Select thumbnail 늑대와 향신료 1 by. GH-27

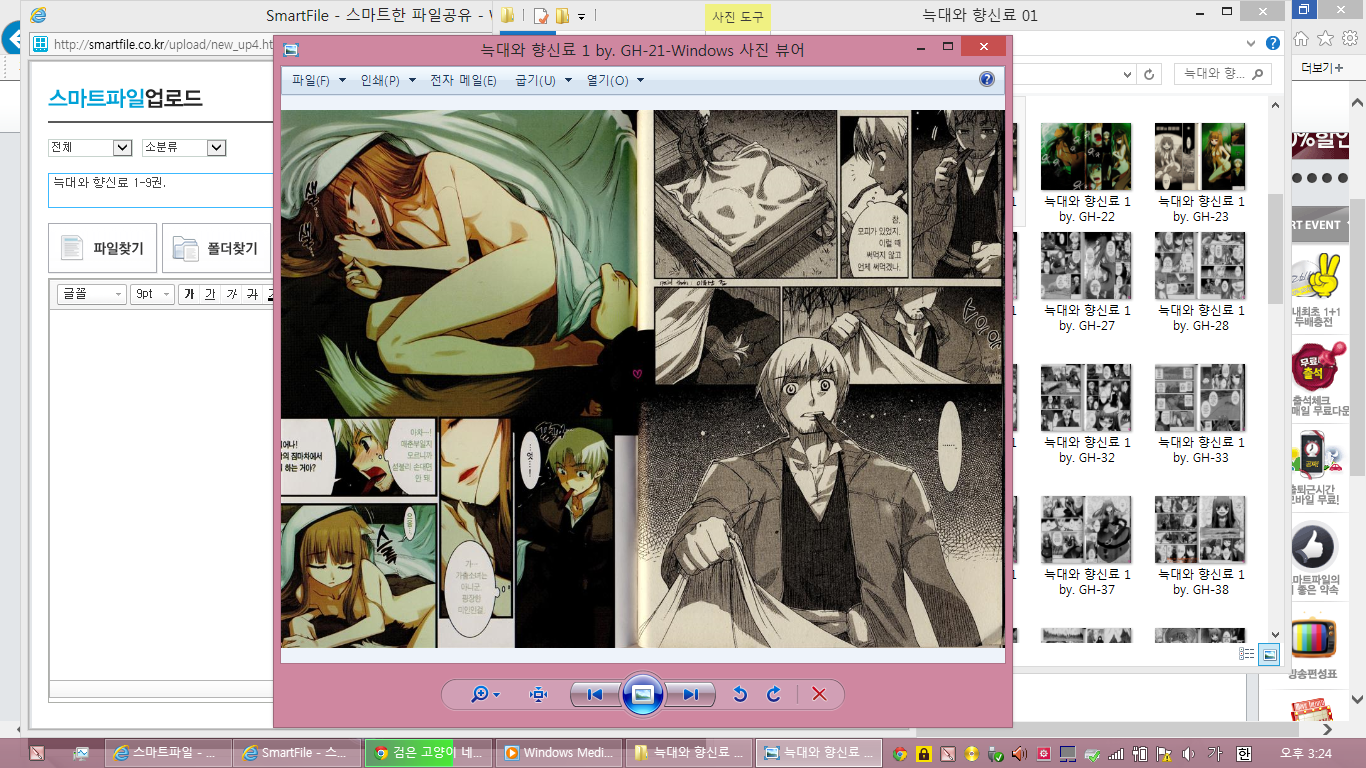[x=1086, y=282]
